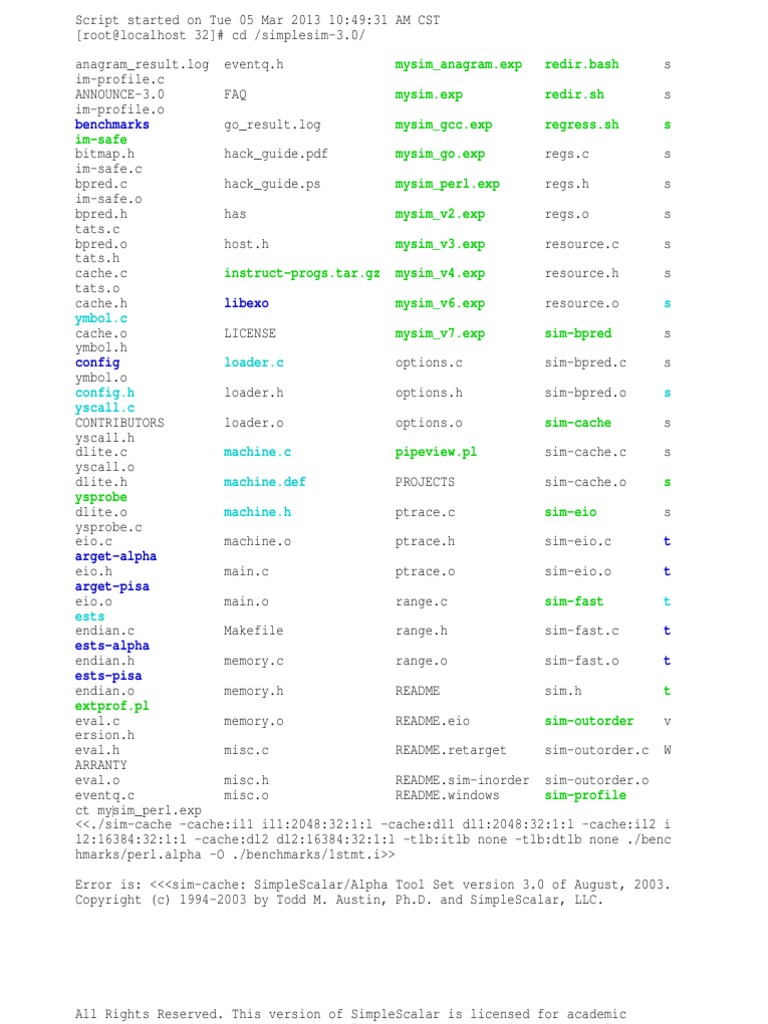Click the file name 'CONTRIBUTORS'

(x=120, y=423)
